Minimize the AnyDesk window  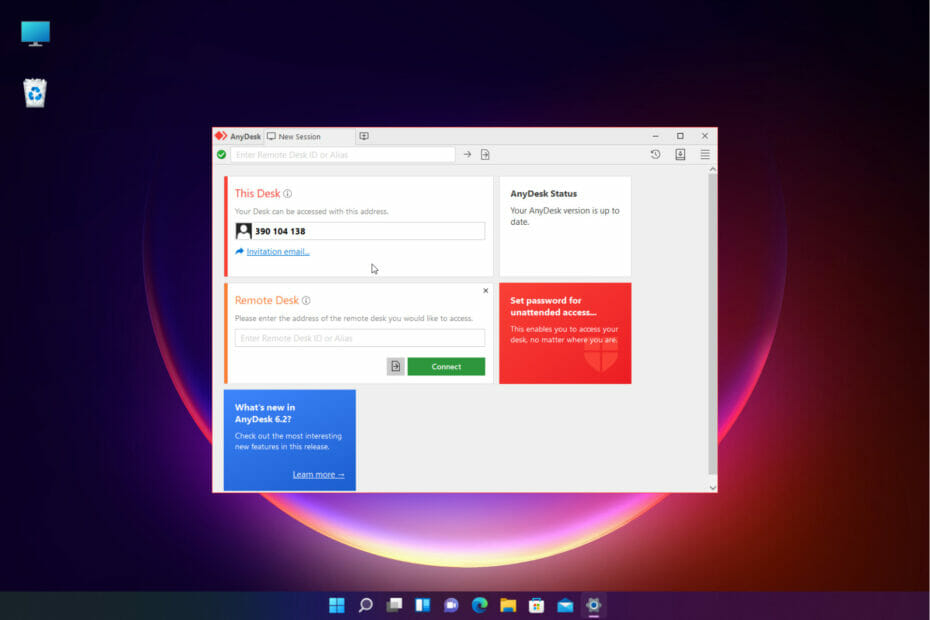pyautogui.click(x=655, y=136)
